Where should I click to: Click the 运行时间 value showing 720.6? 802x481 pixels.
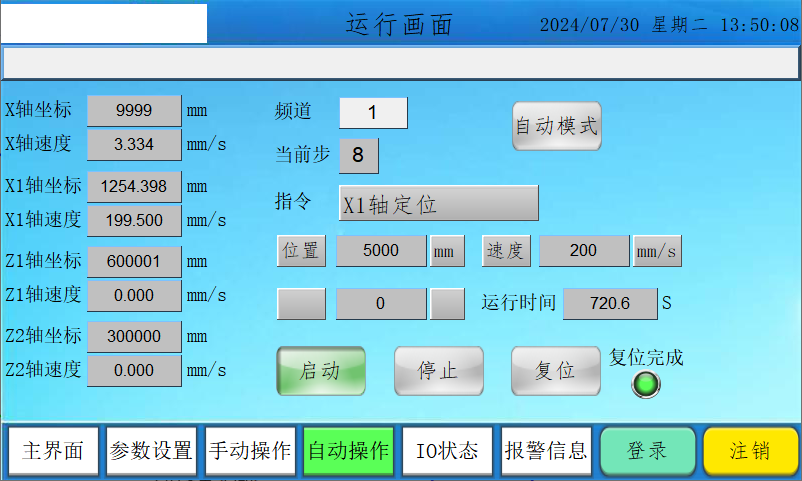(609, 303)
